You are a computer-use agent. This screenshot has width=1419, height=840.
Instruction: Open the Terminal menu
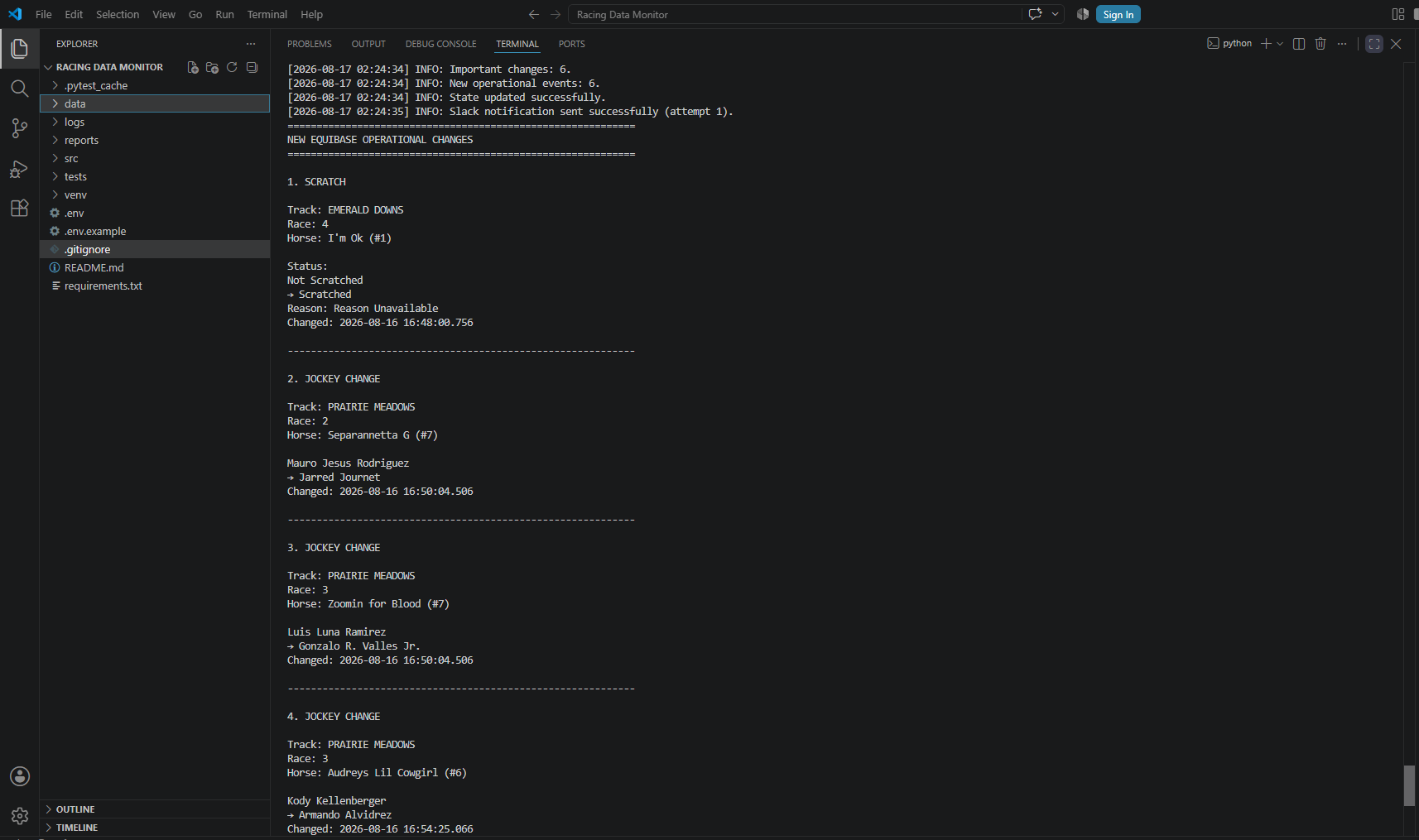coord(267,14)
